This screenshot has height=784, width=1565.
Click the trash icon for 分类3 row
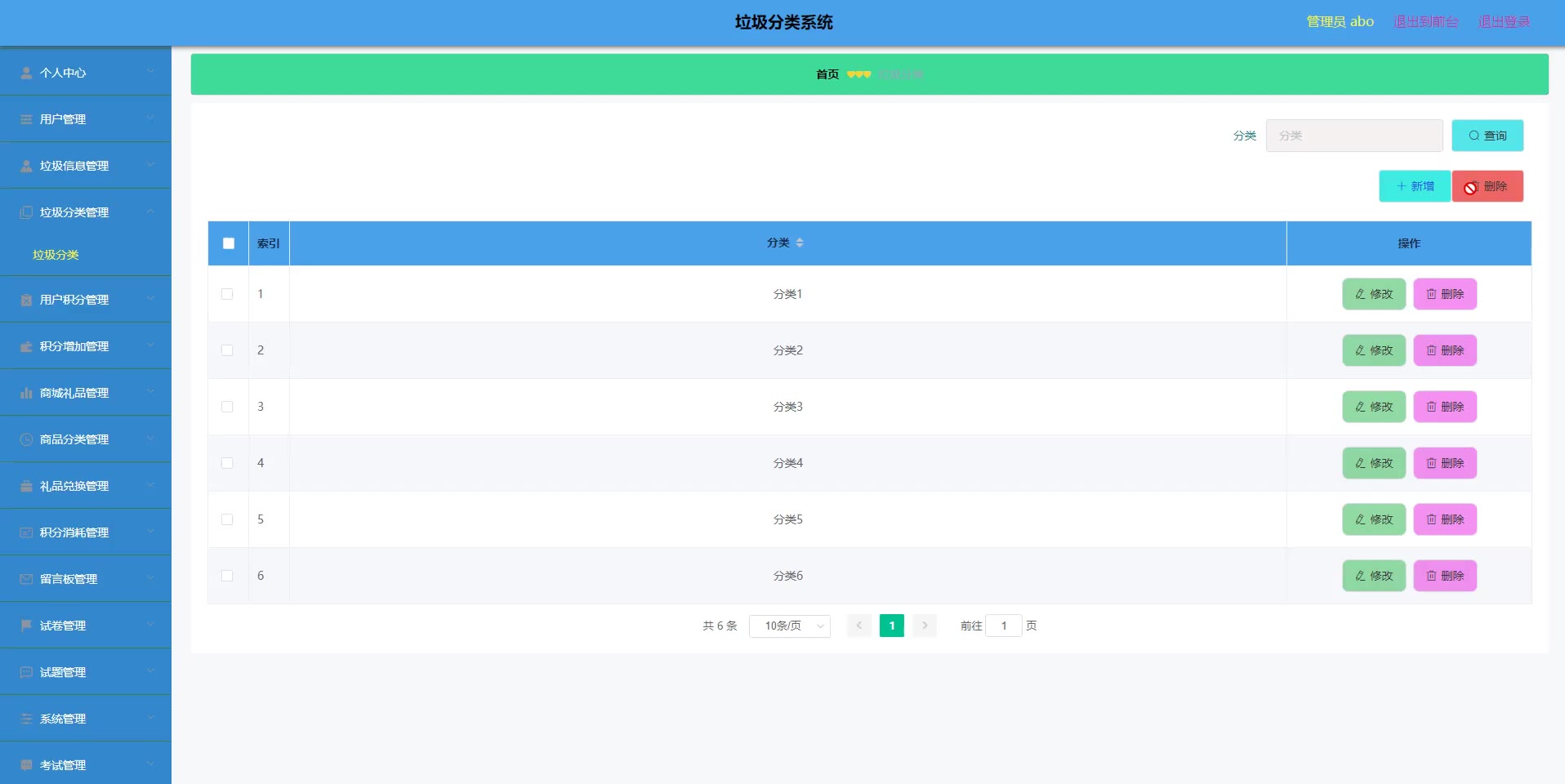click(x=1431, y=407)
